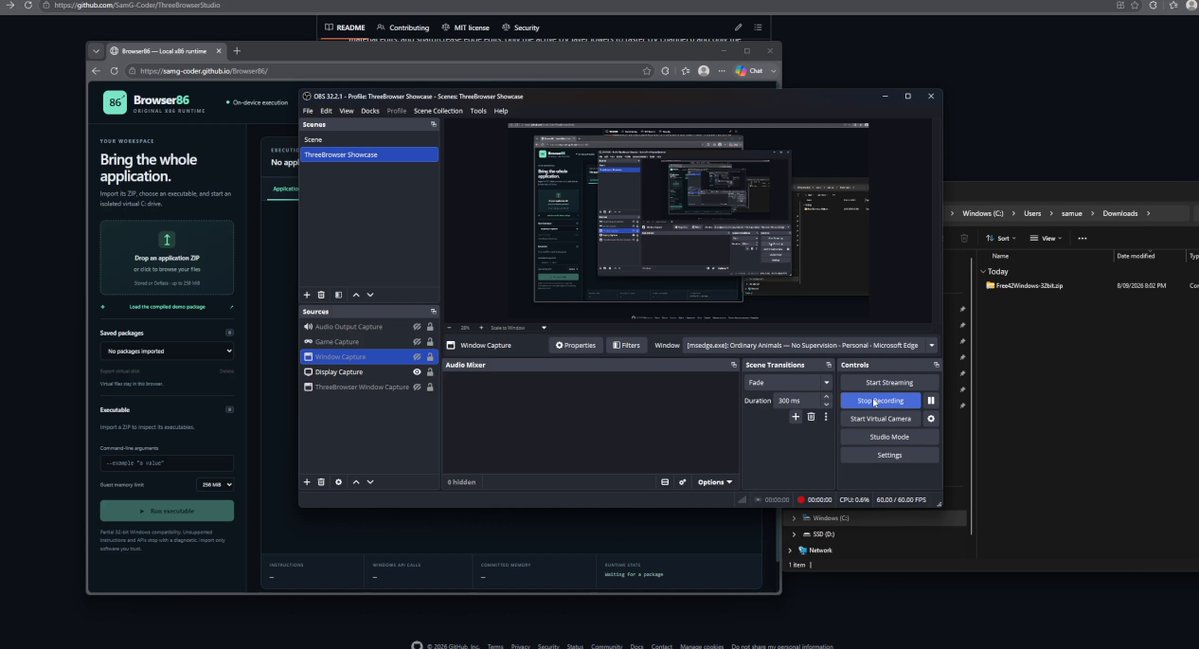Open source Filters button
This screenshot has height=649, width=1199.
click(x=626, y=346)
